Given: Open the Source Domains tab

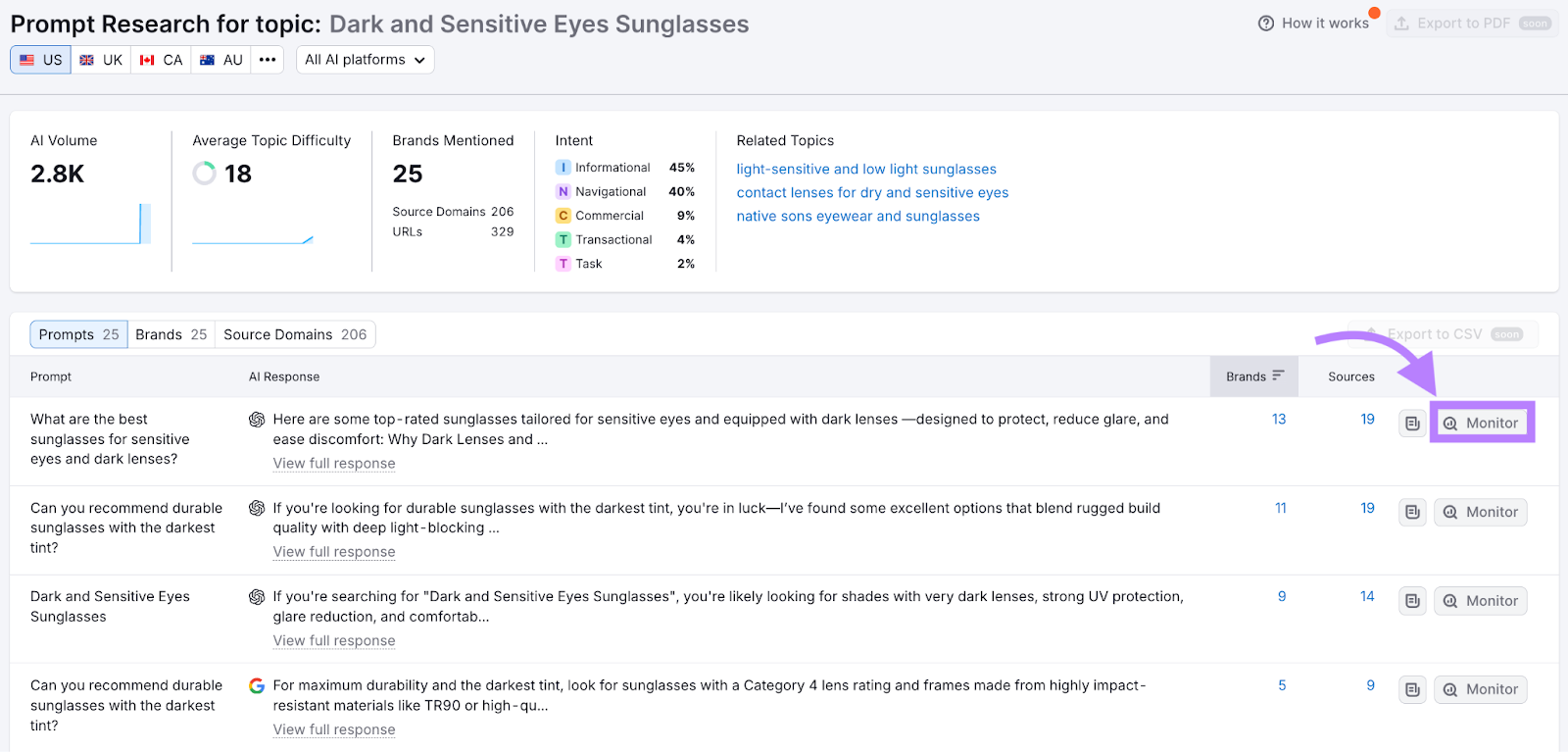Looking at the screenshot, I should (x=294, y=334).
